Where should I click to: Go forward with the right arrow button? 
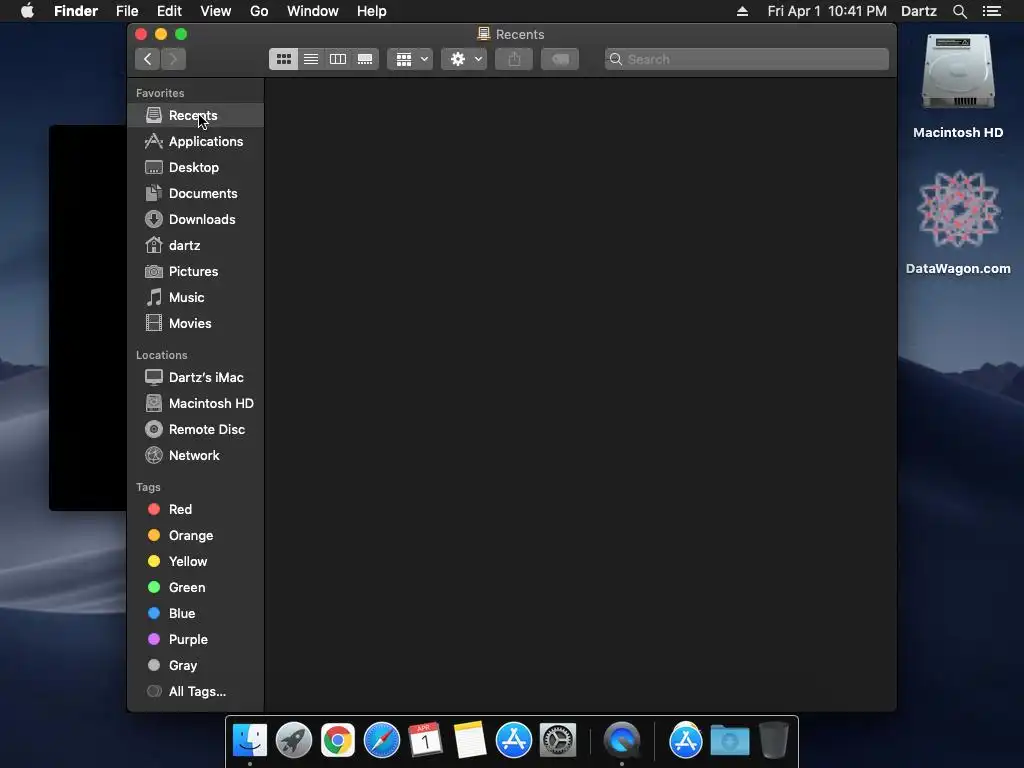[174, 59]
